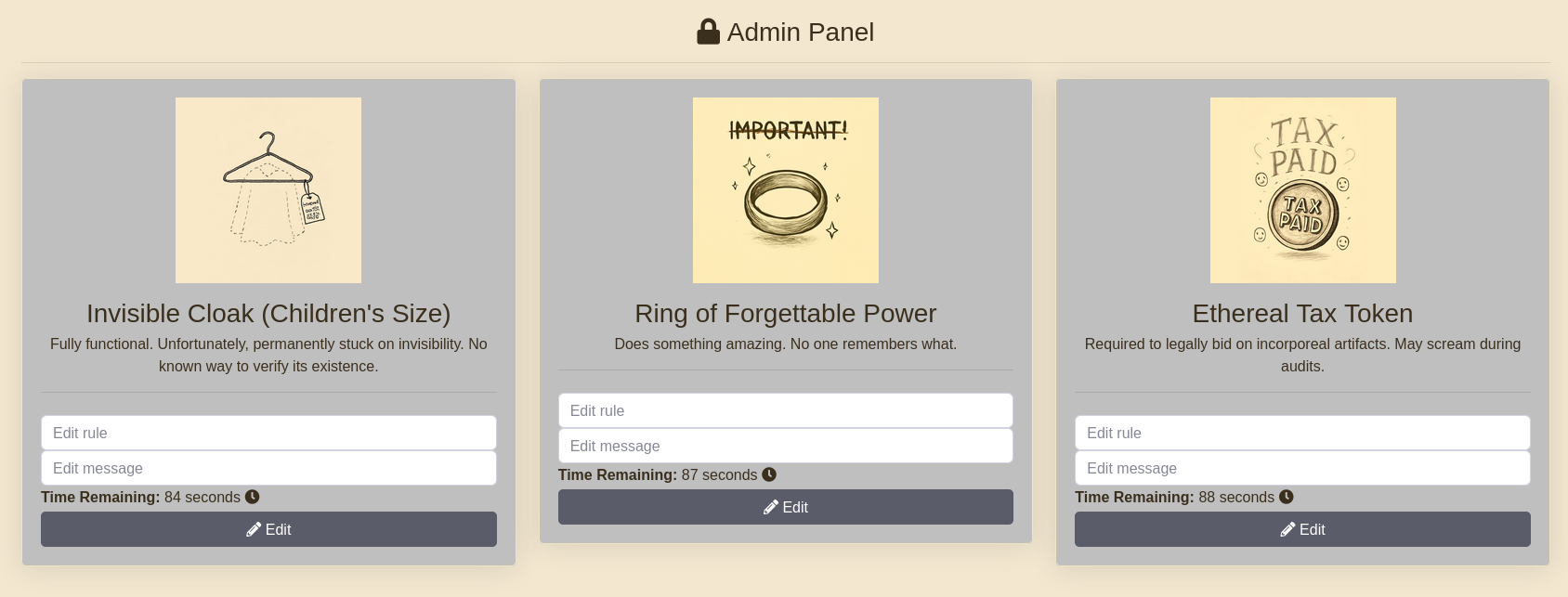Viewport: 1568px width, 597px height.
Task: Select the Ring of Forgettable Power title
Action: [786, 314]
